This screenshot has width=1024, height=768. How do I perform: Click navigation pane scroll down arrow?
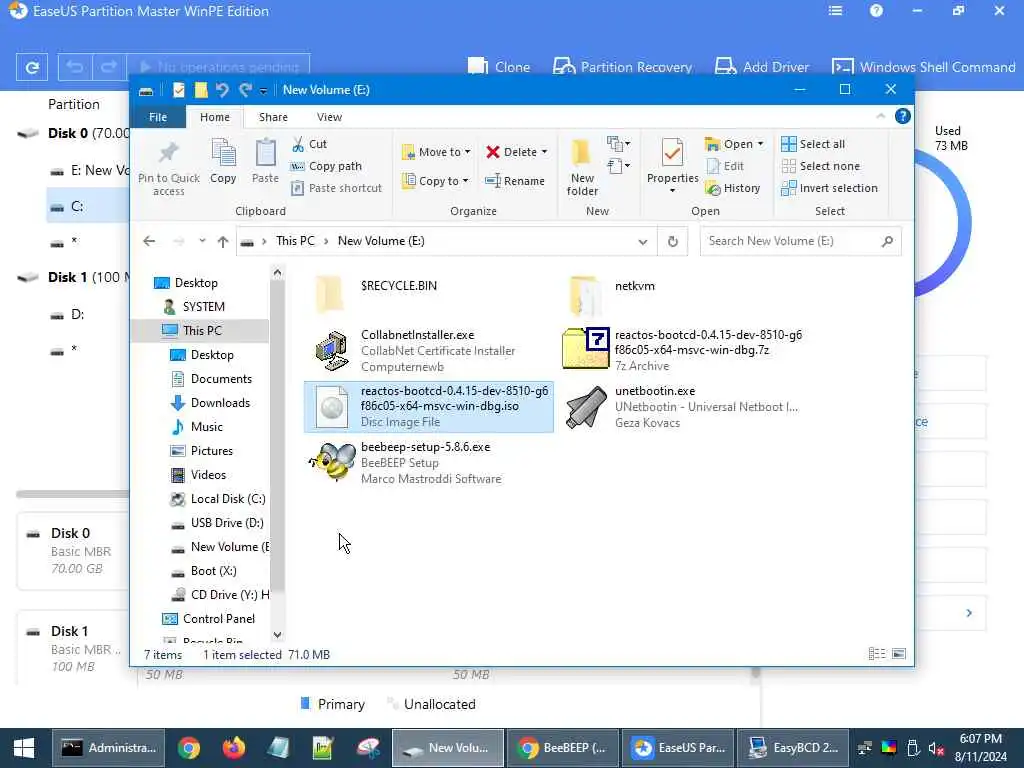click(277, 635)
